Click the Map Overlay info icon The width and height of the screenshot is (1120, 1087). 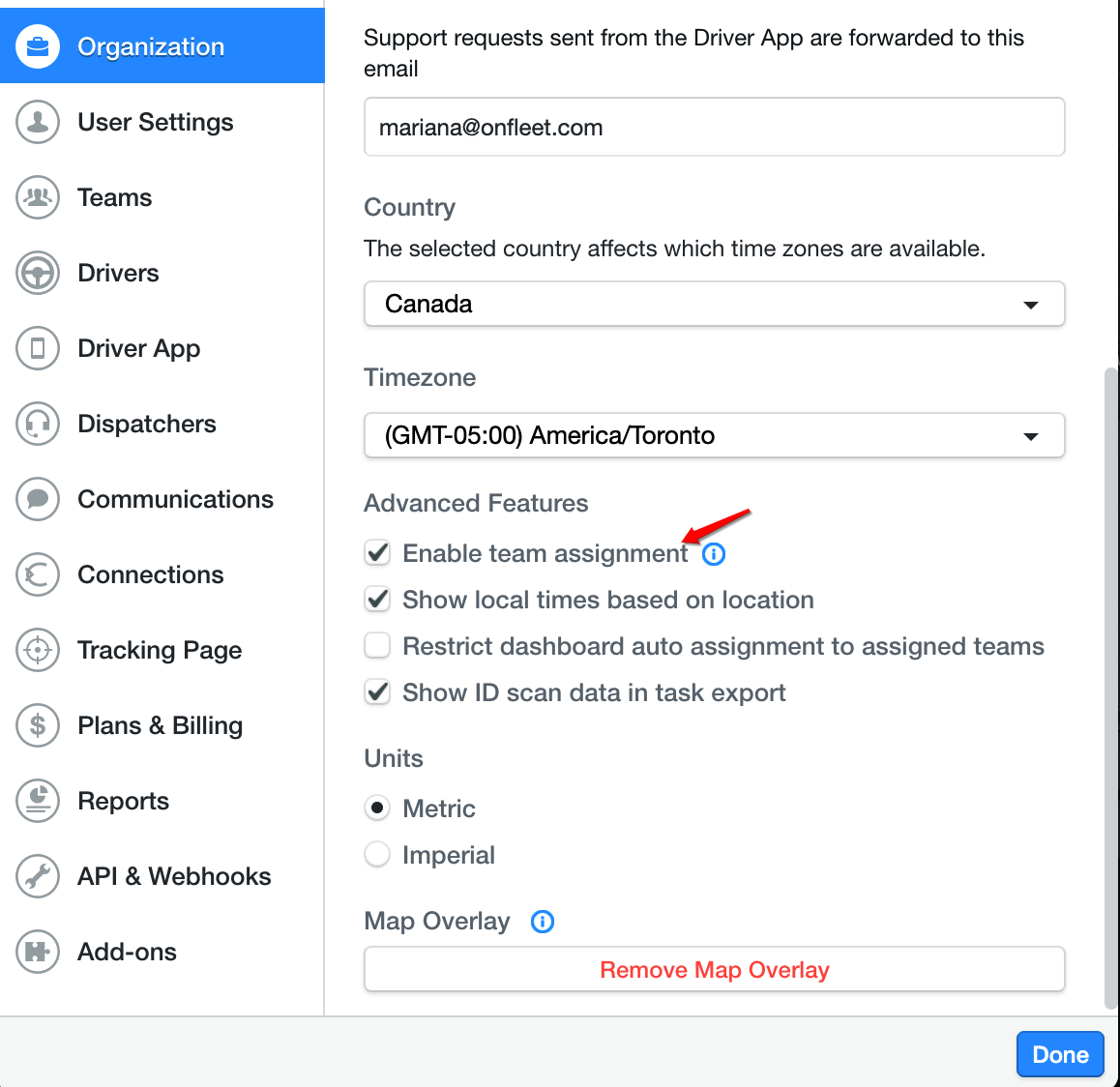(543, 922)
